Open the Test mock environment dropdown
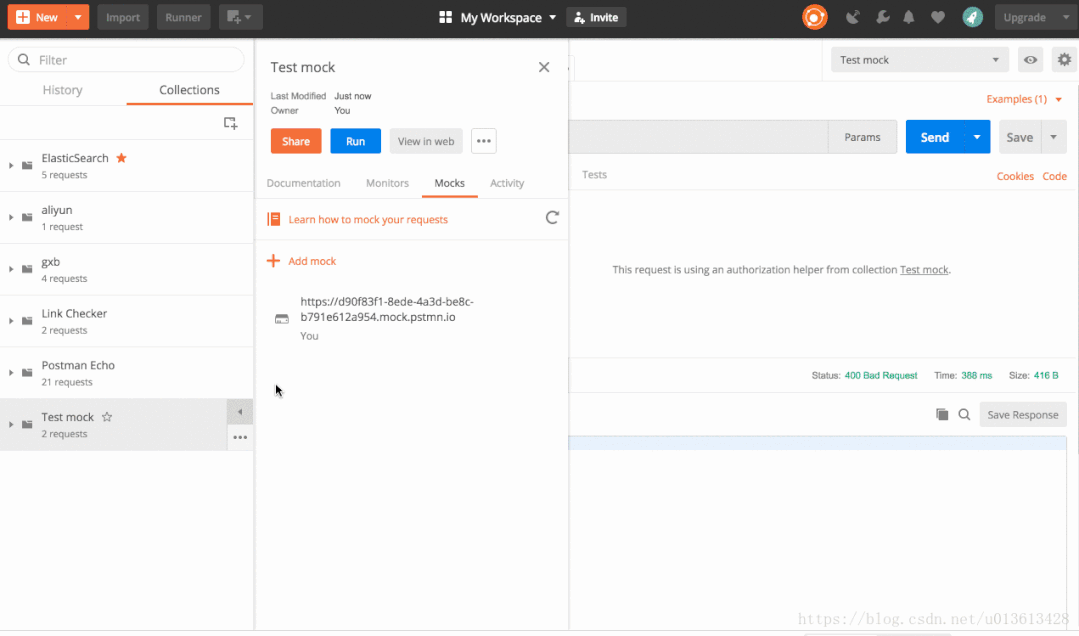 click(919, 60)
